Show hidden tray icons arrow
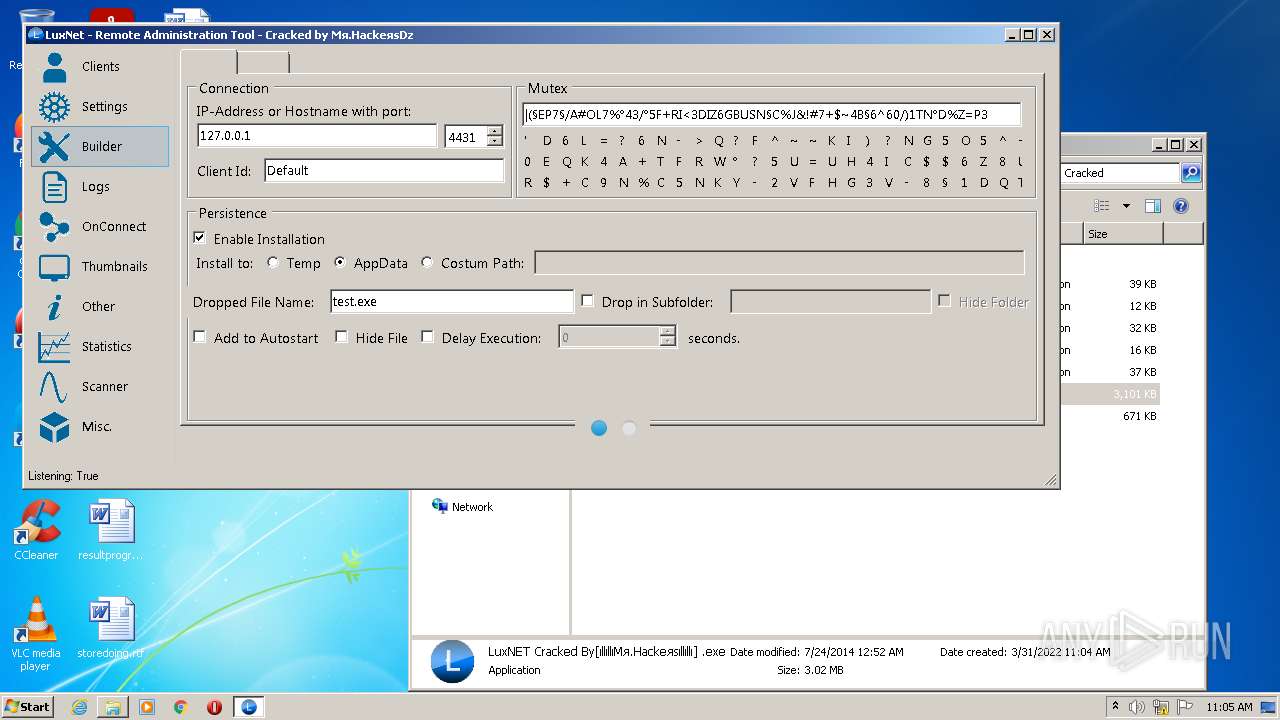Screen dimensions: 1280x720 [x=1115, y=707]
